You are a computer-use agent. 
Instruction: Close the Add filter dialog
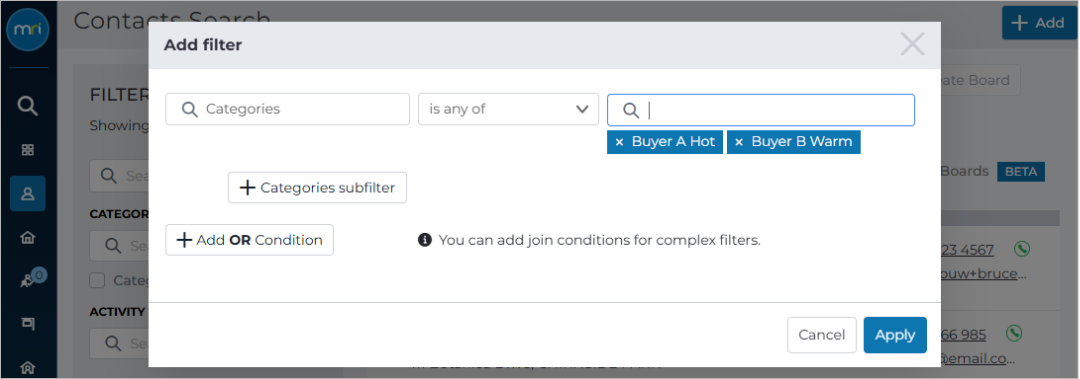click(x=913, y=45)
